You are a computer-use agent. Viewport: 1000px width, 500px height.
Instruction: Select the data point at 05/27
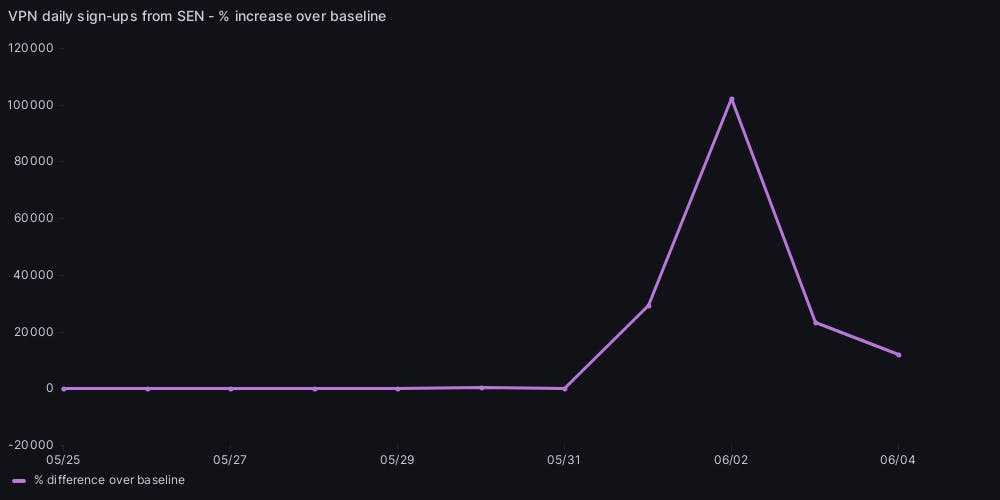[x=230, y=388]
